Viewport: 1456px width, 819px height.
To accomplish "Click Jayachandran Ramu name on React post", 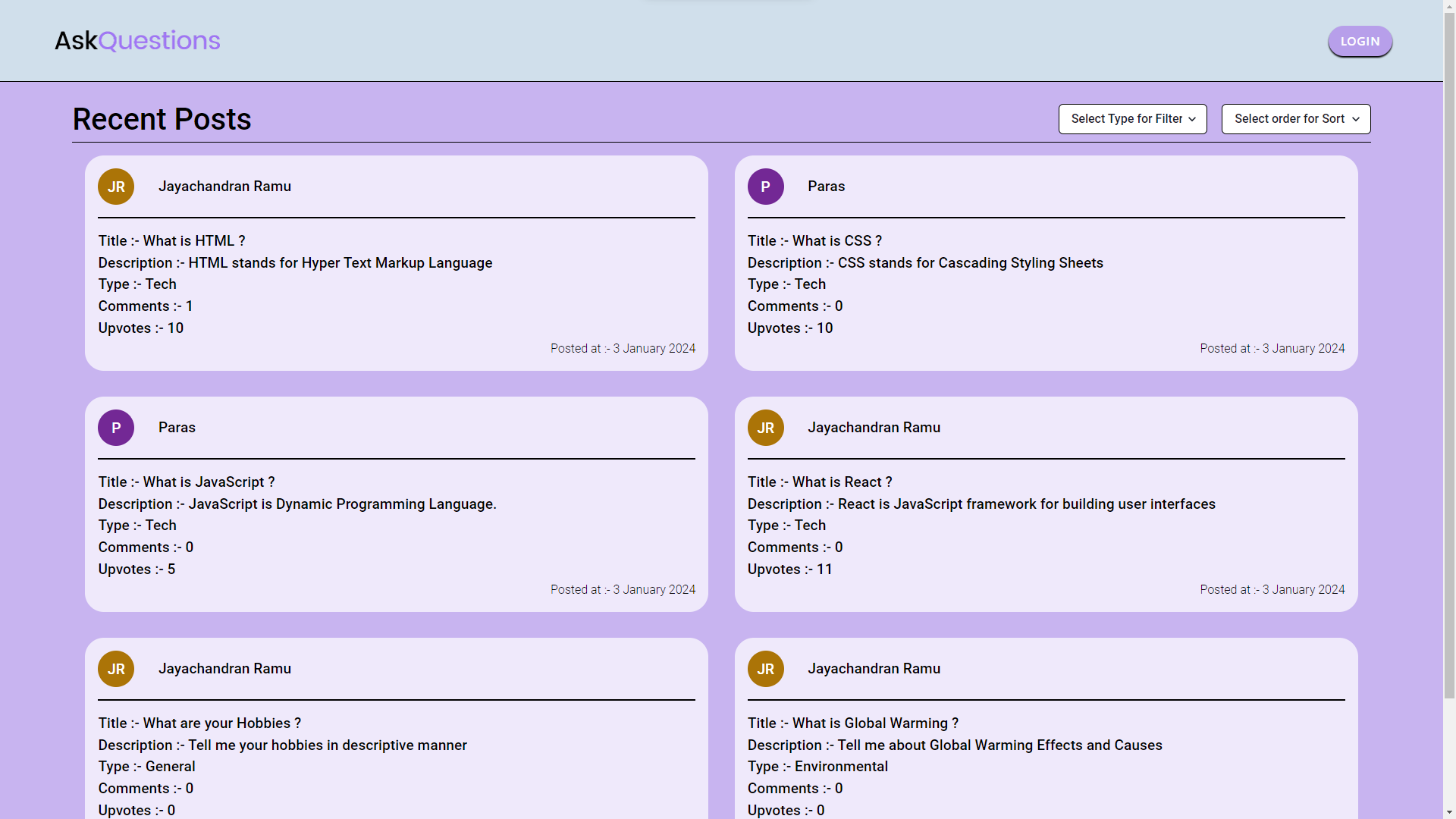I will coord(874,428).
